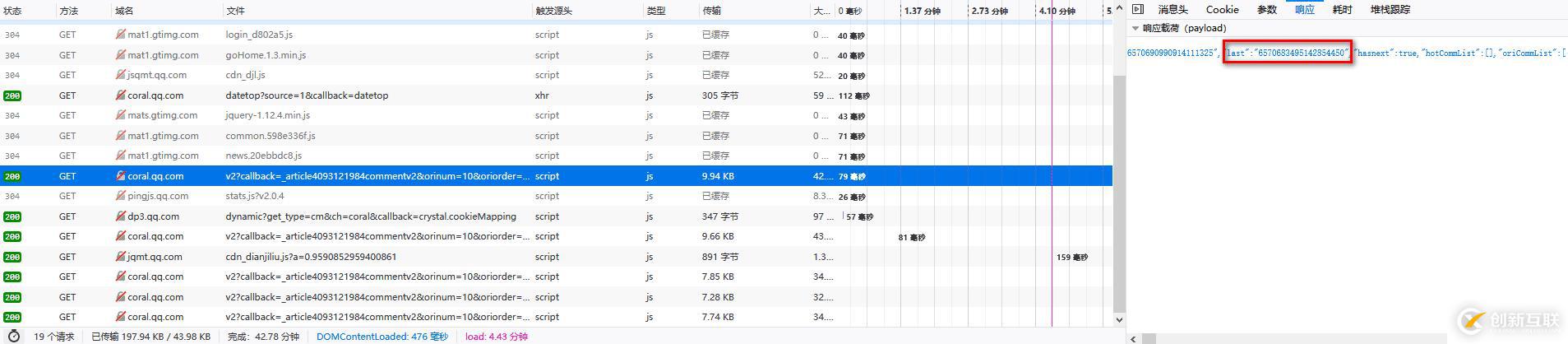Sort requests by the 触发源头 column header

[553, 11]
